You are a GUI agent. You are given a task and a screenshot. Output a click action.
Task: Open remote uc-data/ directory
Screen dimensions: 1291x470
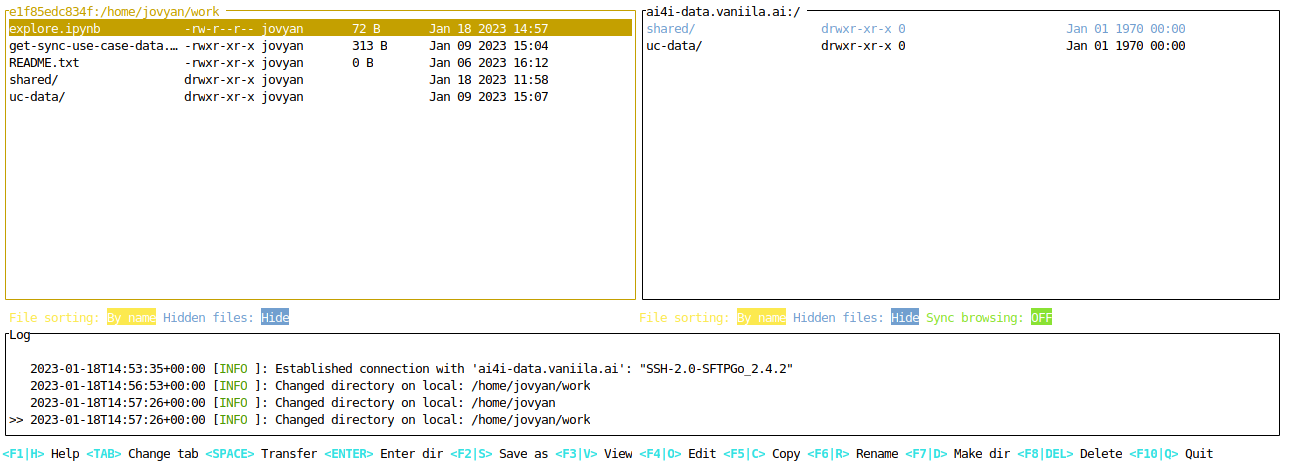[674, 46]
